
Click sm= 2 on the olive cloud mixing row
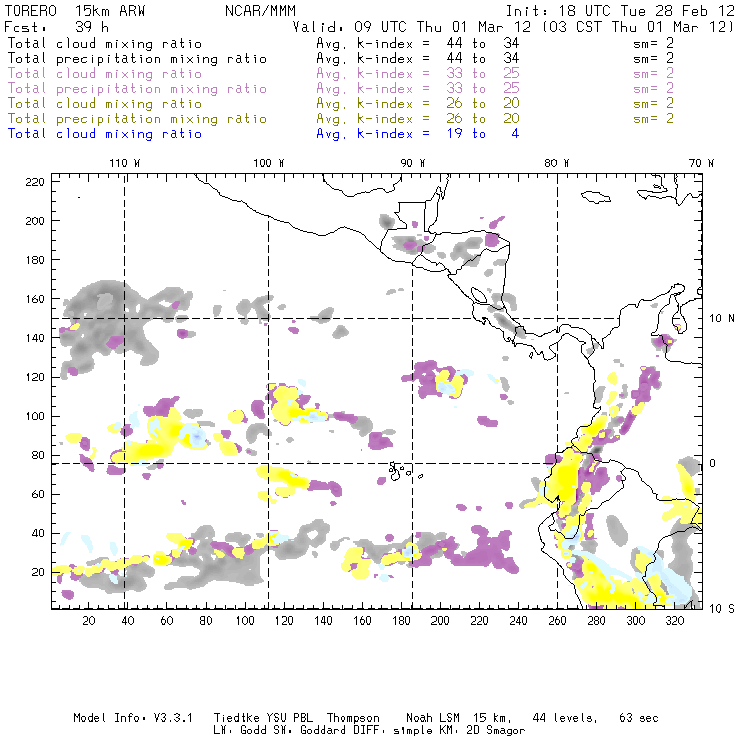(x=653, y=103)
